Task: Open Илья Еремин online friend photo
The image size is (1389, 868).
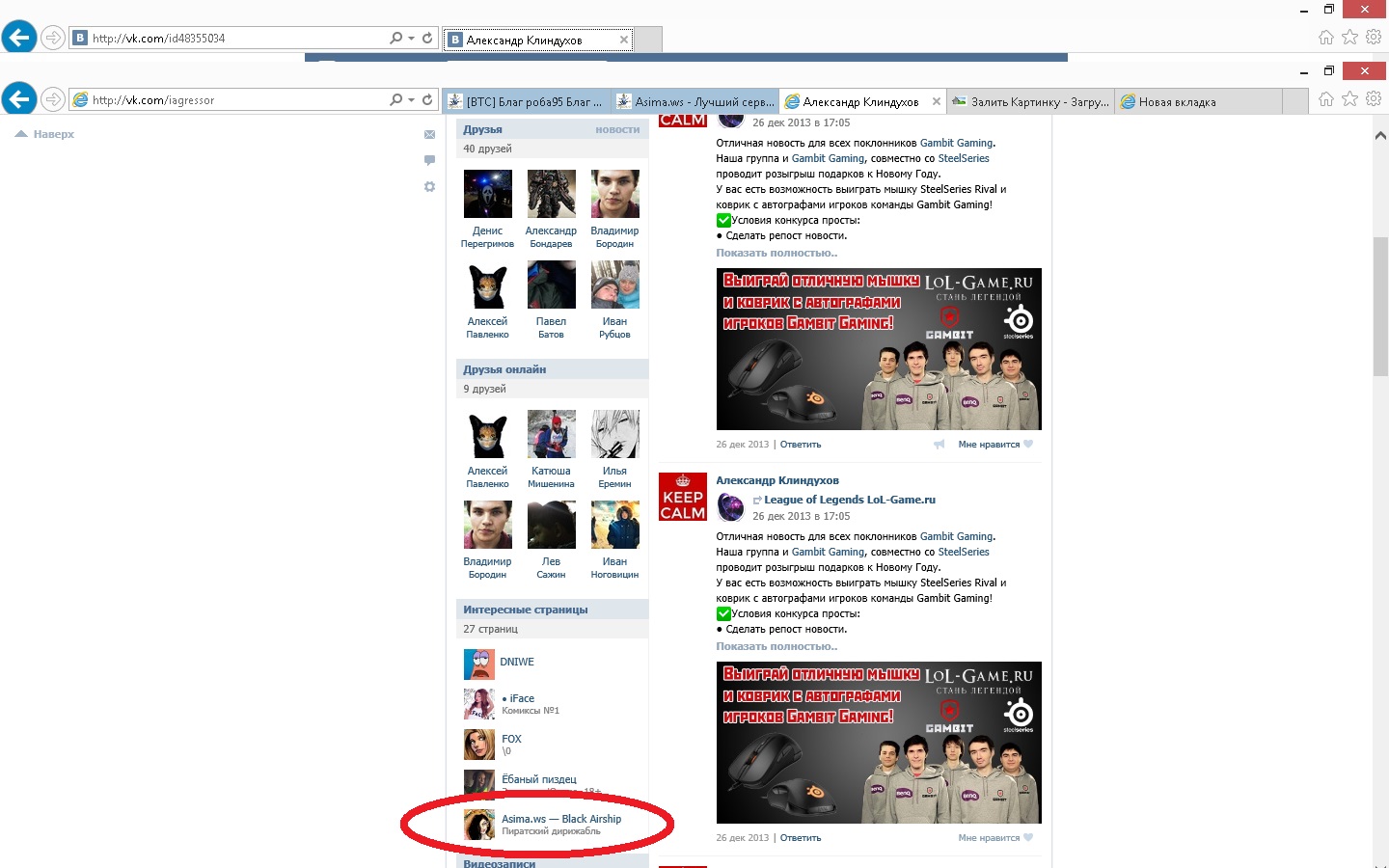Action: [615, 434]
